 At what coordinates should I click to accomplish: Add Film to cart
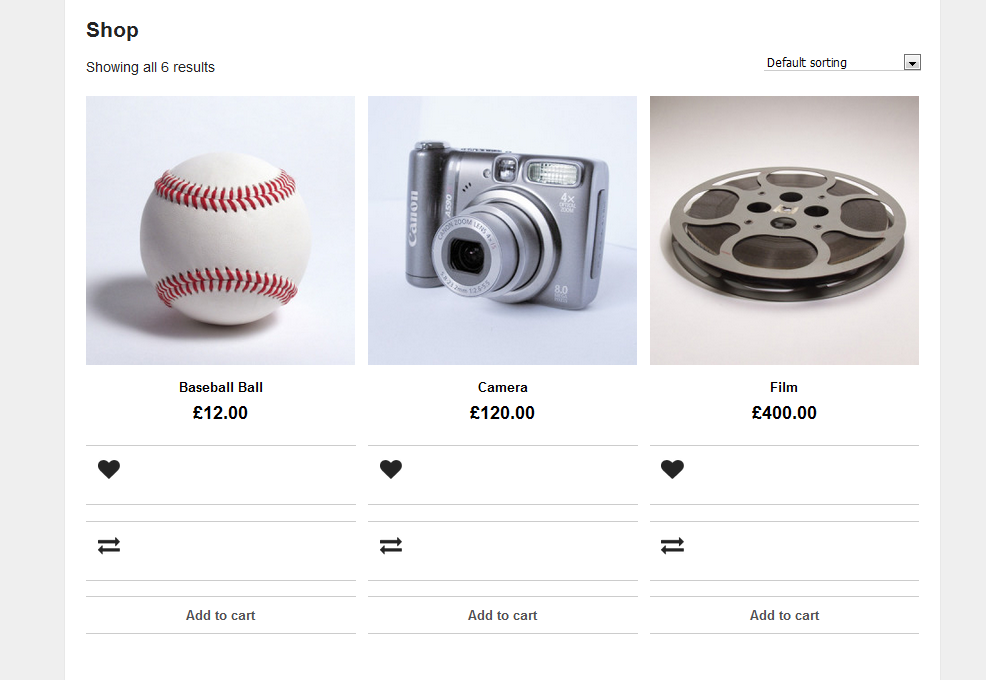(x=785, y=616)
